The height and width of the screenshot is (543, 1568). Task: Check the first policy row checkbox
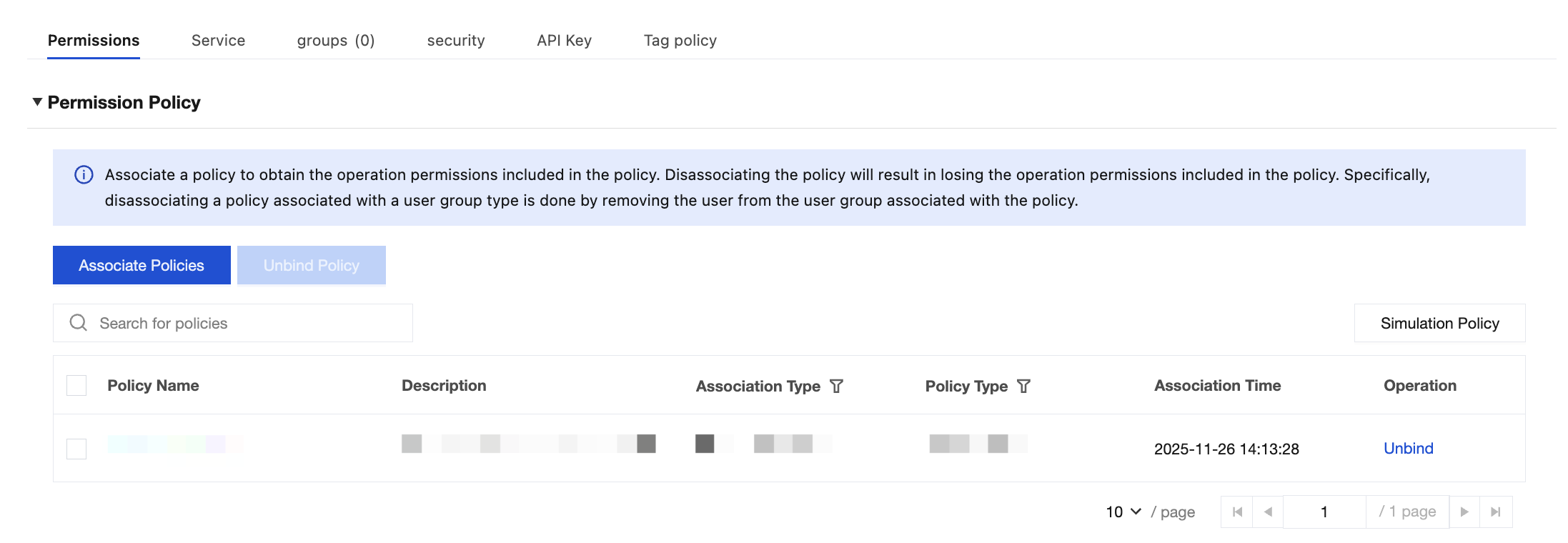click(76, 449)
